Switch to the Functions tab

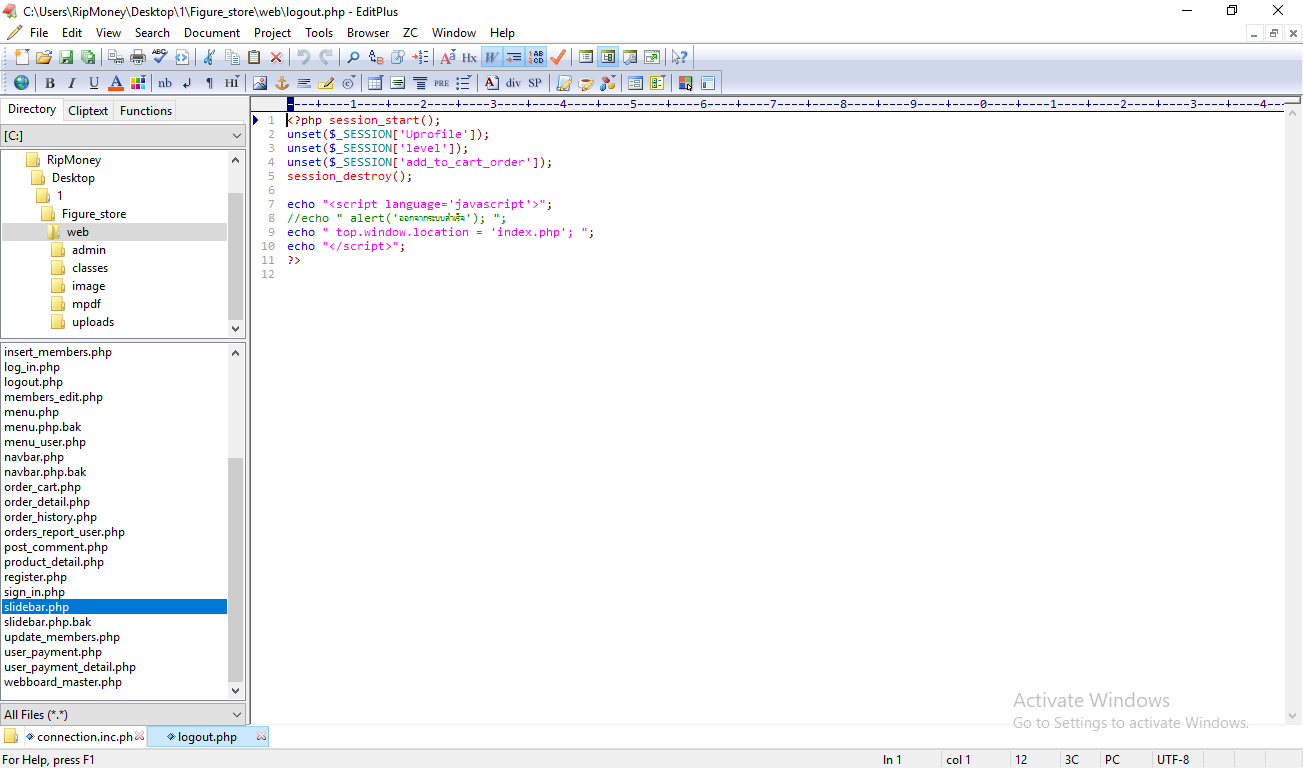(x=146, y=111)
